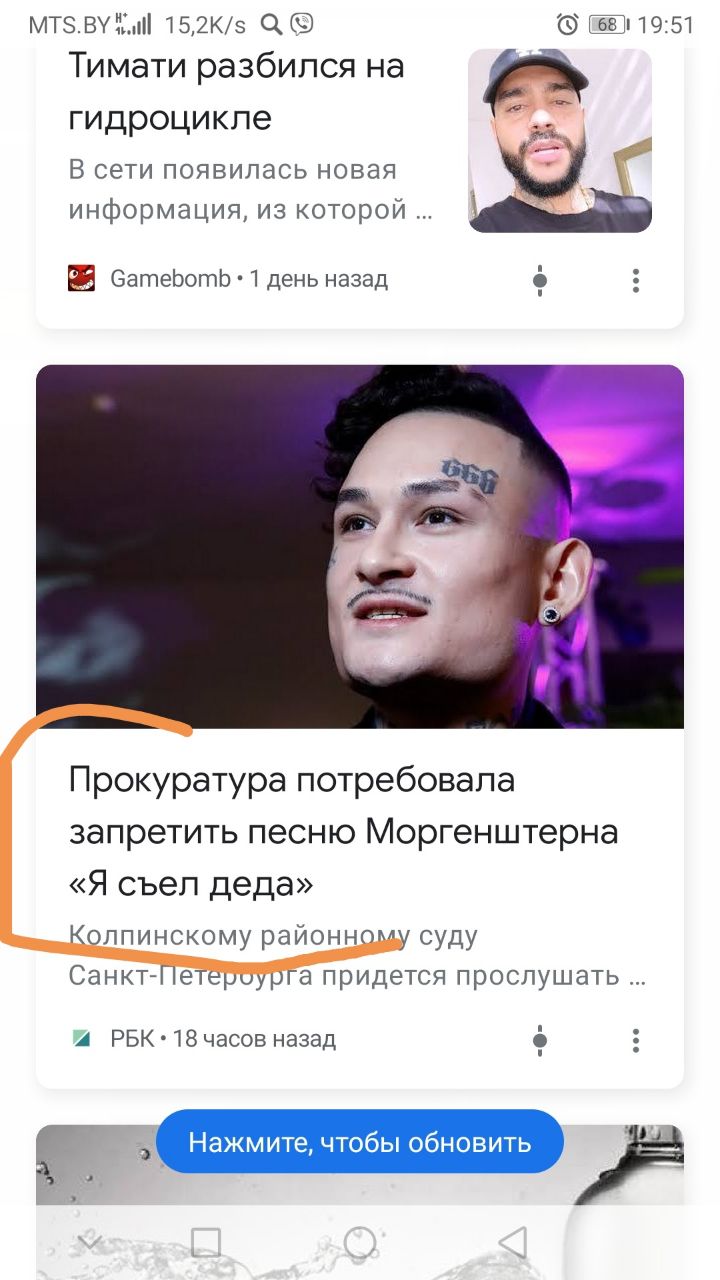Tap the bearded man in cap thumbnail
The image size is (720, 1280).
coord(560,140)
